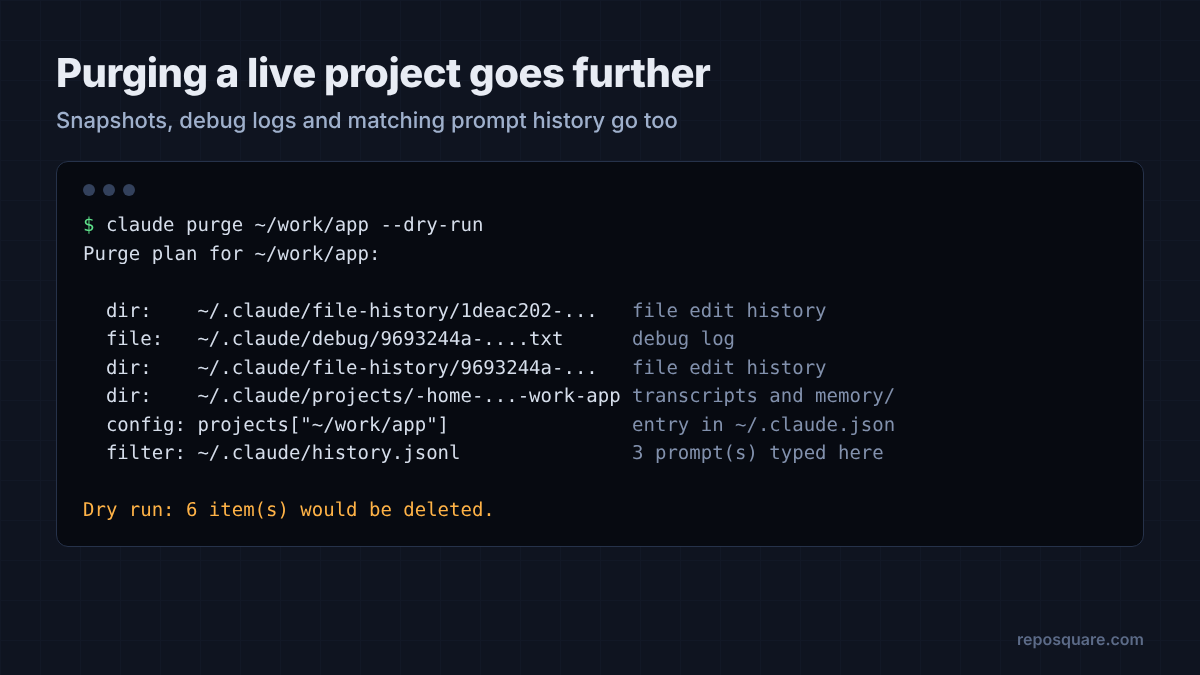Click the ~/.claude/history.jsonl filter path

pos(329,453)
